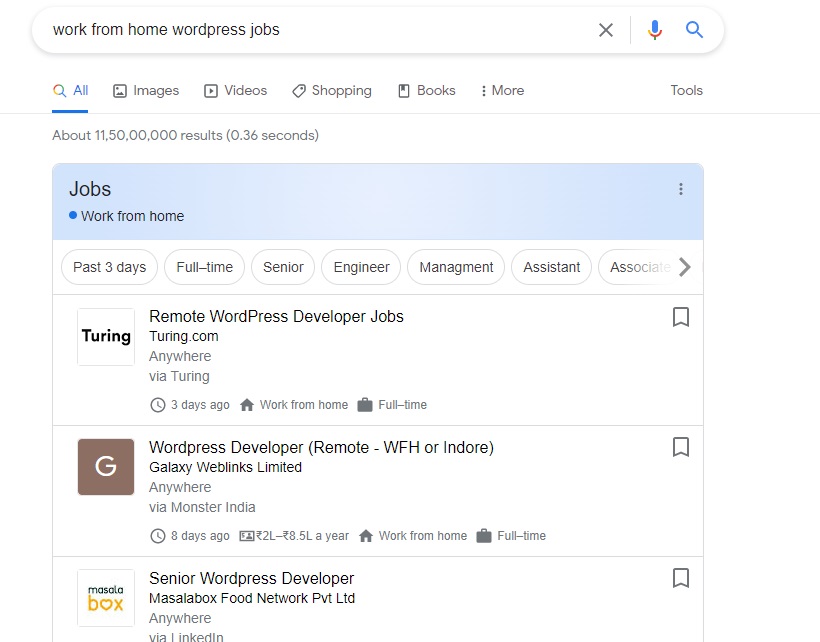The image size is (820, 642).
Task: Click the via Monster India source text
Action: point(202,507)
